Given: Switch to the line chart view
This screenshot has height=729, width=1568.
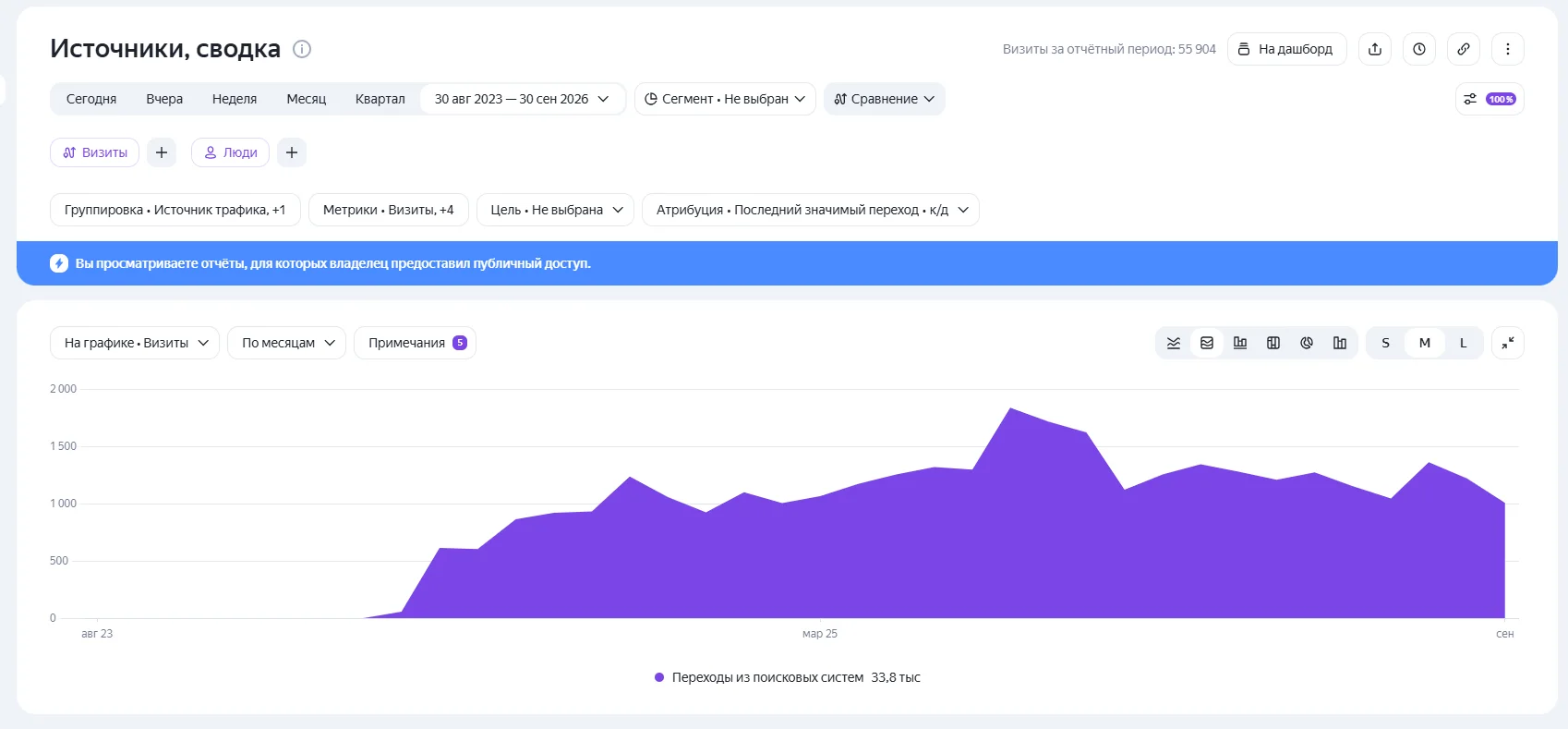Looking at the screenshot, I should coord(1174,343).
